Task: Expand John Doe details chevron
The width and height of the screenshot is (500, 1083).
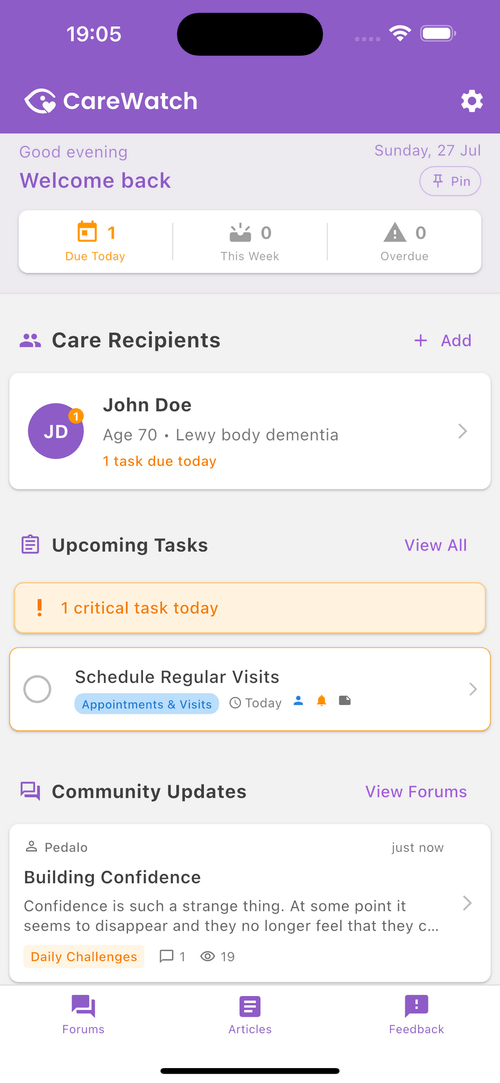Action: 463,432
